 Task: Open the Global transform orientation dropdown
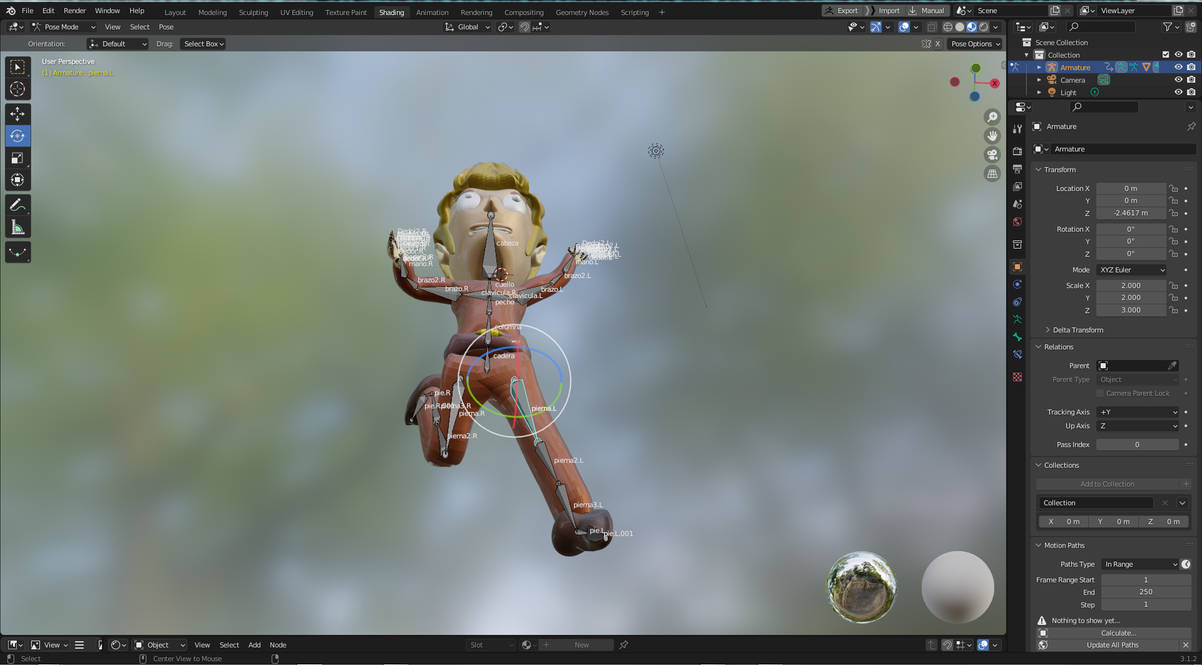pyautogui.click(x=467, y=27)
